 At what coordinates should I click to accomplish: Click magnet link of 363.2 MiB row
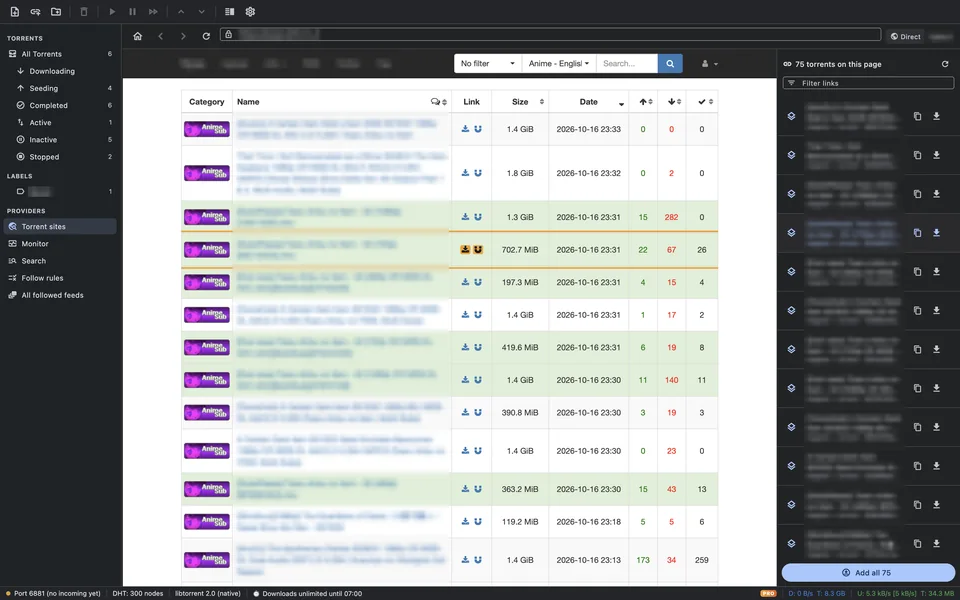pyautogui.click(x=478, y=489)
